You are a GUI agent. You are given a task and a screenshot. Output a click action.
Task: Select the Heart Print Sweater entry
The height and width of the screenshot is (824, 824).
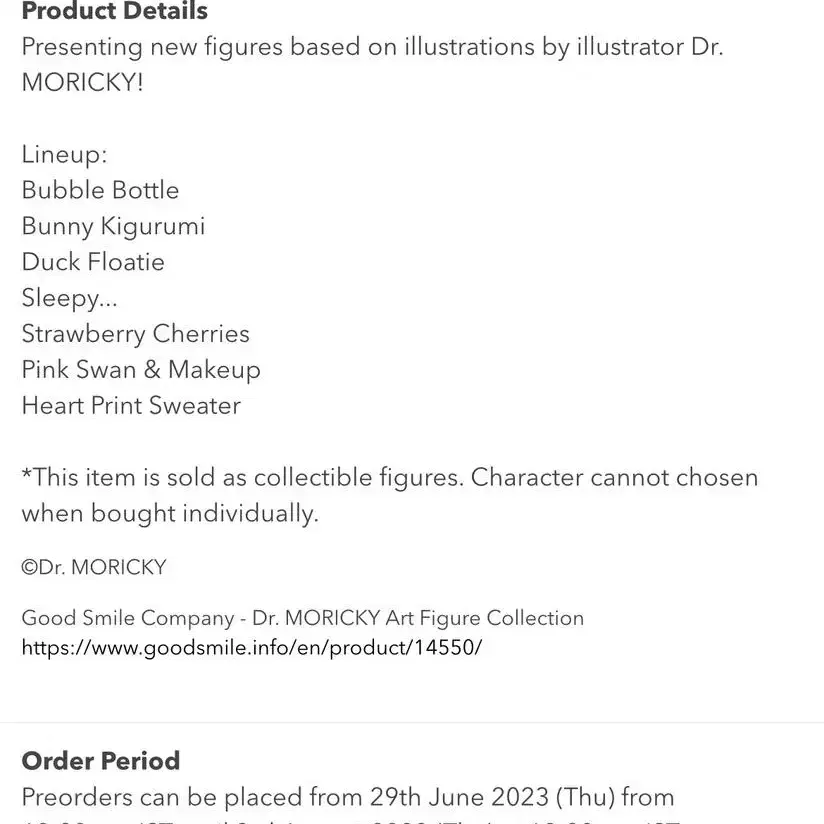tap(131, 406)
